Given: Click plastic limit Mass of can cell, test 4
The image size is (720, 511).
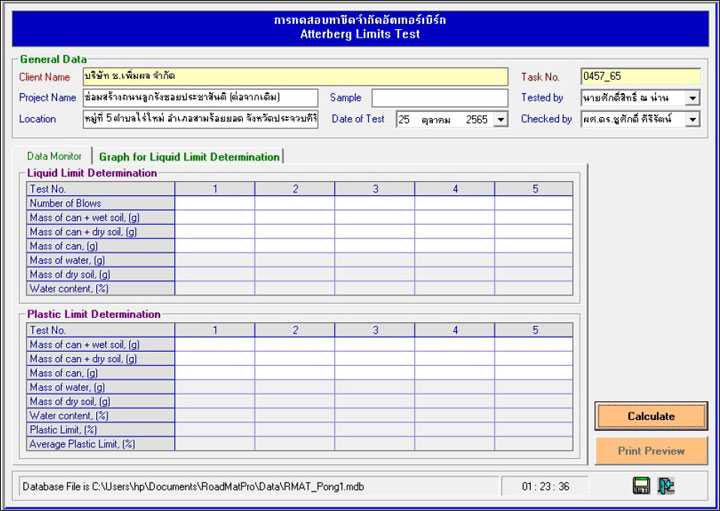Looking at the screenshot, I should tap(454, 372).
